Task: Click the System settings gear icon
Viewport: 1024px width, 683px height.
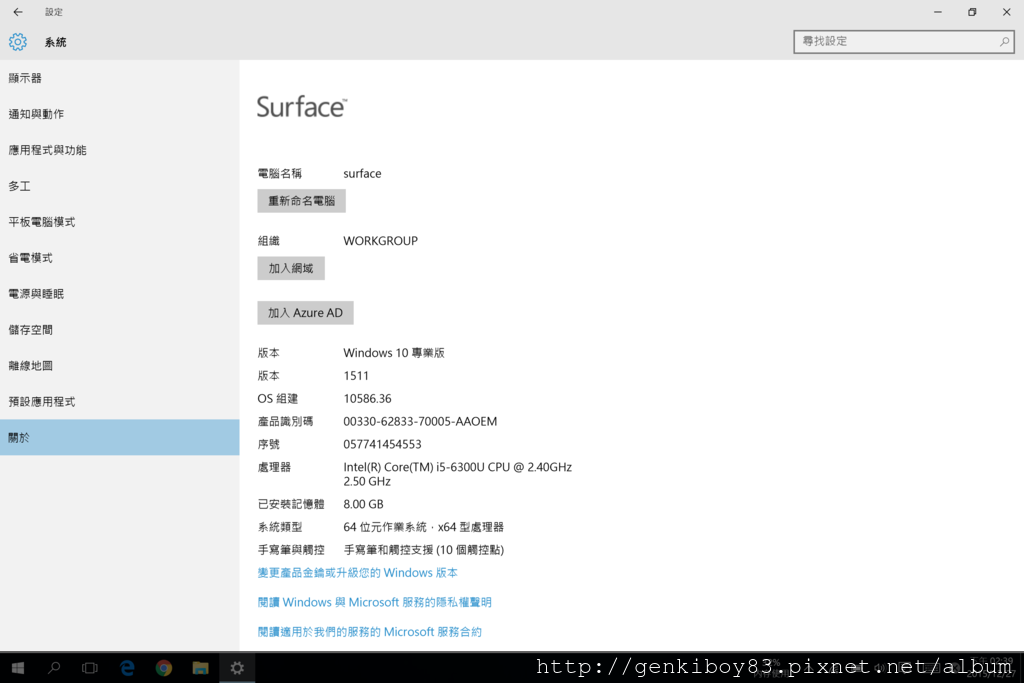Action: pyautogui.click(x=18, y=42)
